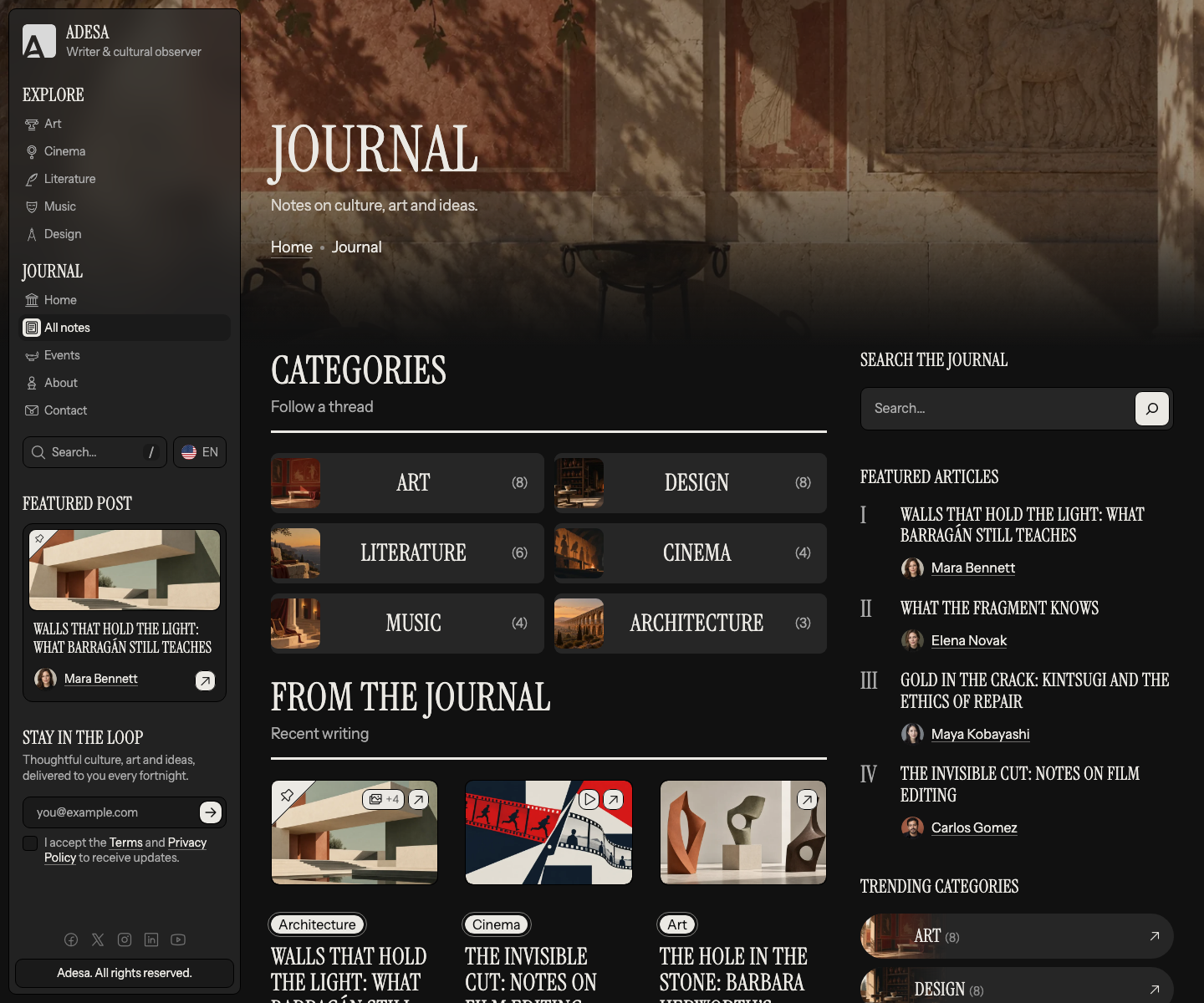Open arrow icon on Invisible Cut card

click(x=614, y=799)
